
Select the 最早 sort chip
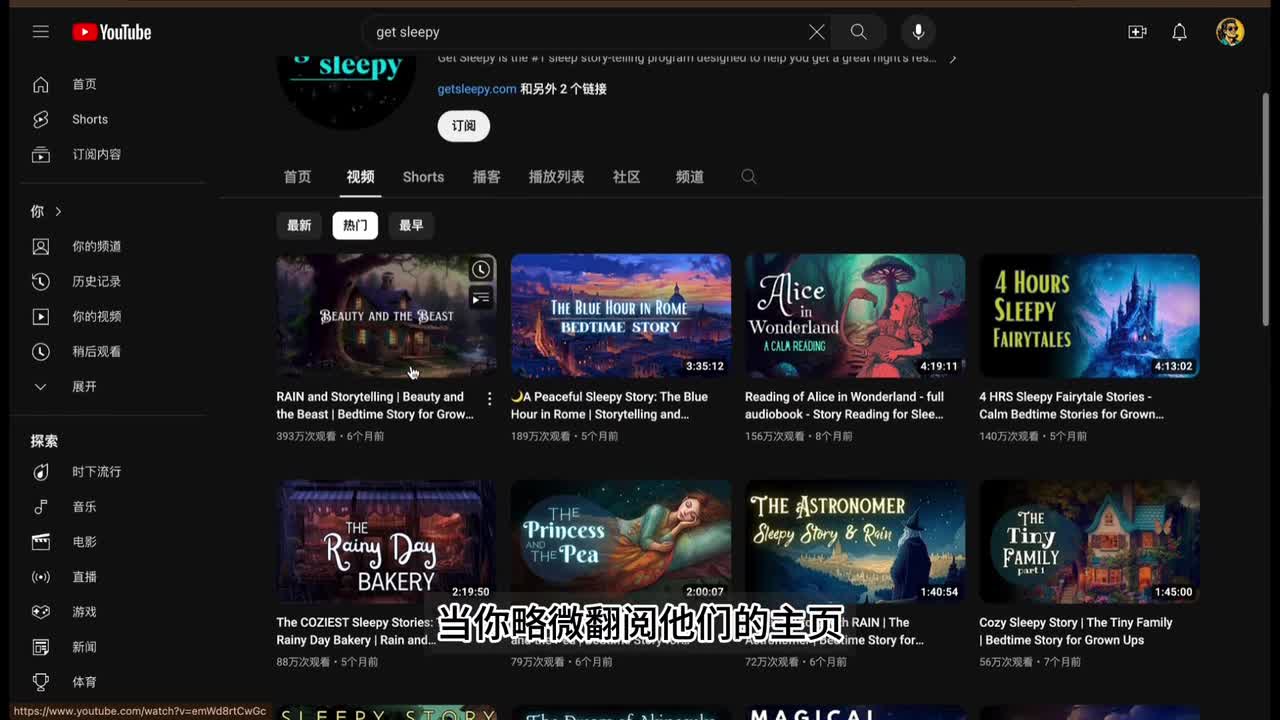[411, 226]
